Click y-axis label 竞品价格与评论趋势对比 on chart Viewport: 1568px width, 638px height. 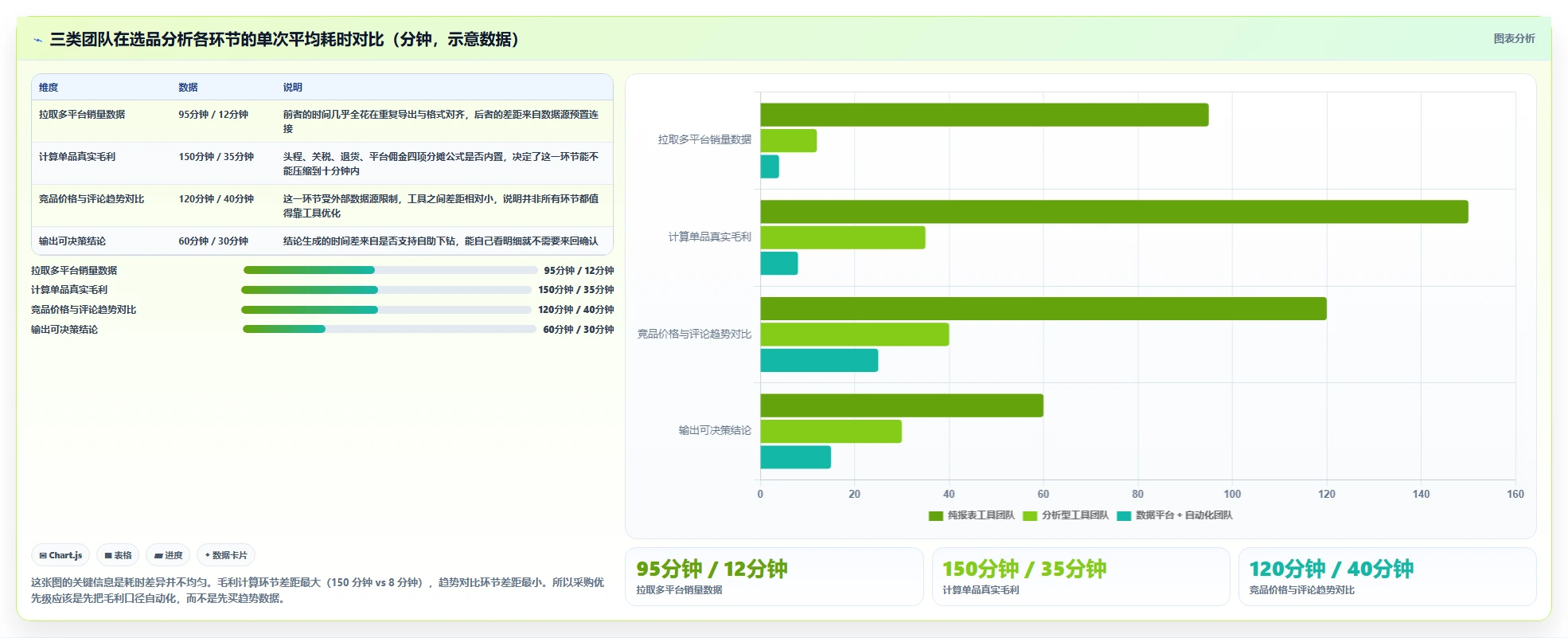tap(694, 334)
